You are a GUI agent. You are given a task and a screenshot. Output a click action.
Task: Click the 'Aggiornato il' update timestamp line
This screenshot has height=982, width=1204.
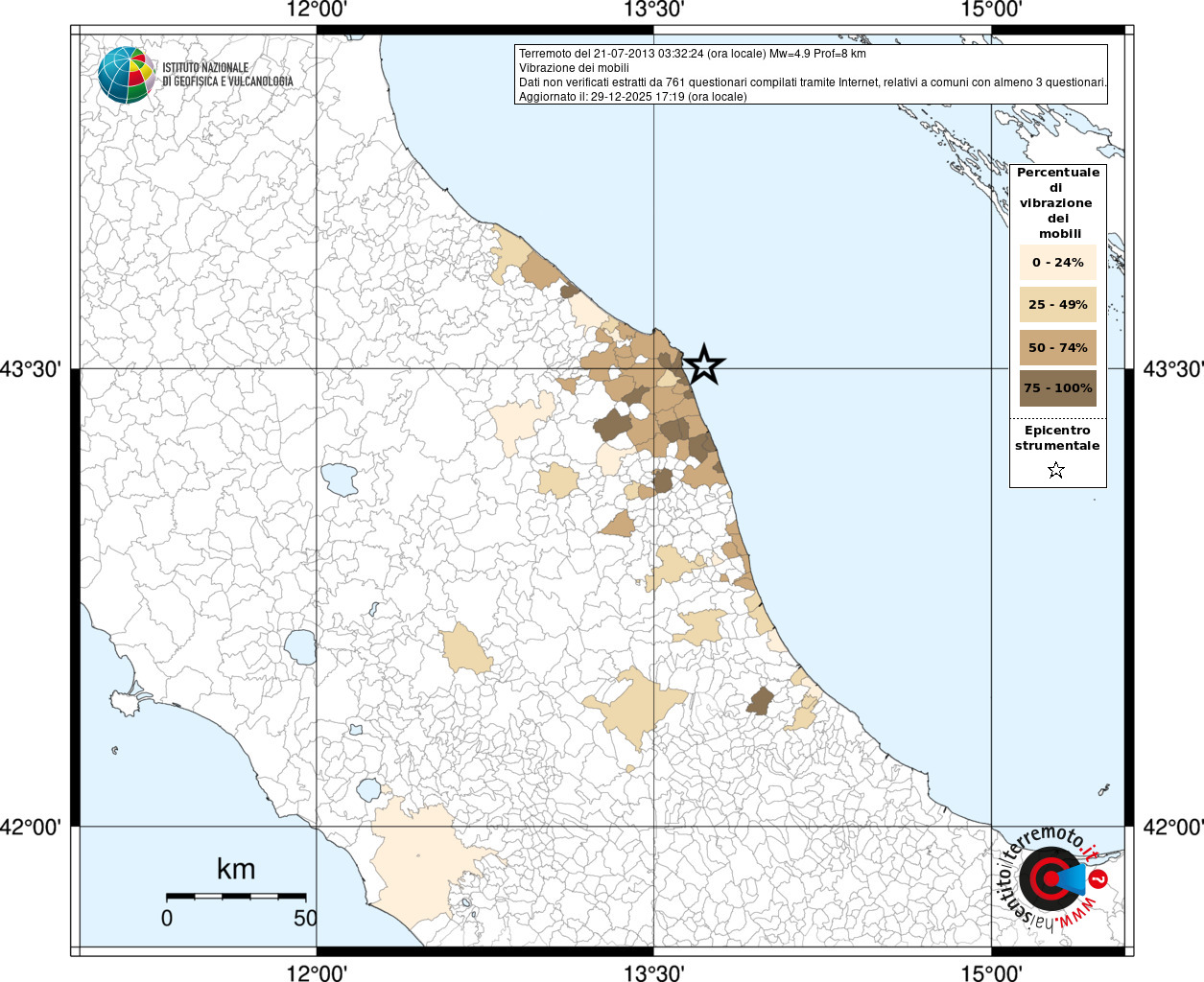pyautogui.click(x=632, y=97)
